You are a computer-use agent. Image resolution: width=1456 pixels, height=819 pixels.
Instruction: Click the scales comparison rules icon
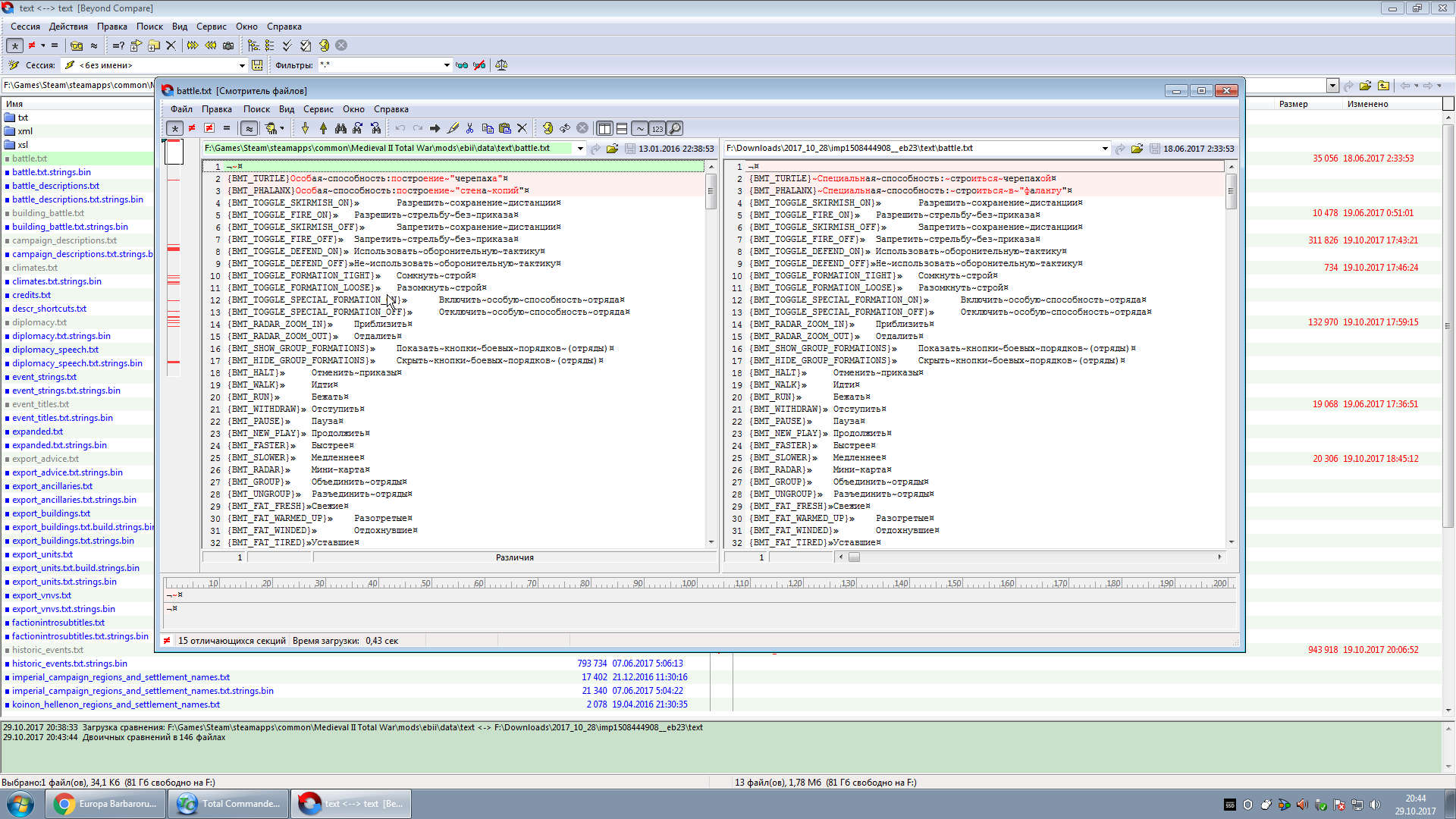pyautogui.click(x=501, y=65)
